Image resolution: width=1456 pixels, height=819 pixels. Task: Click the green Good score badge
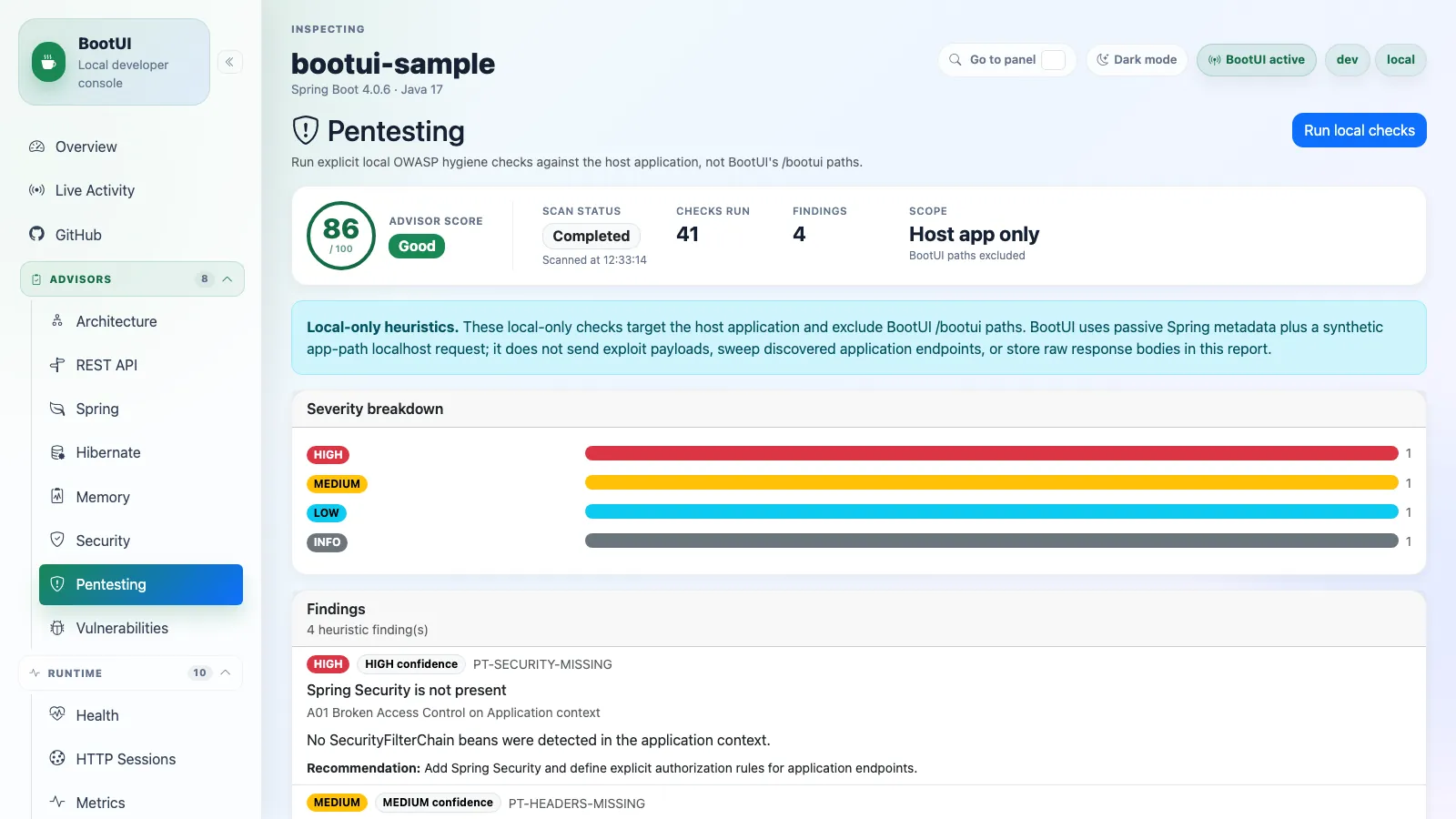[x=417, y=247]
